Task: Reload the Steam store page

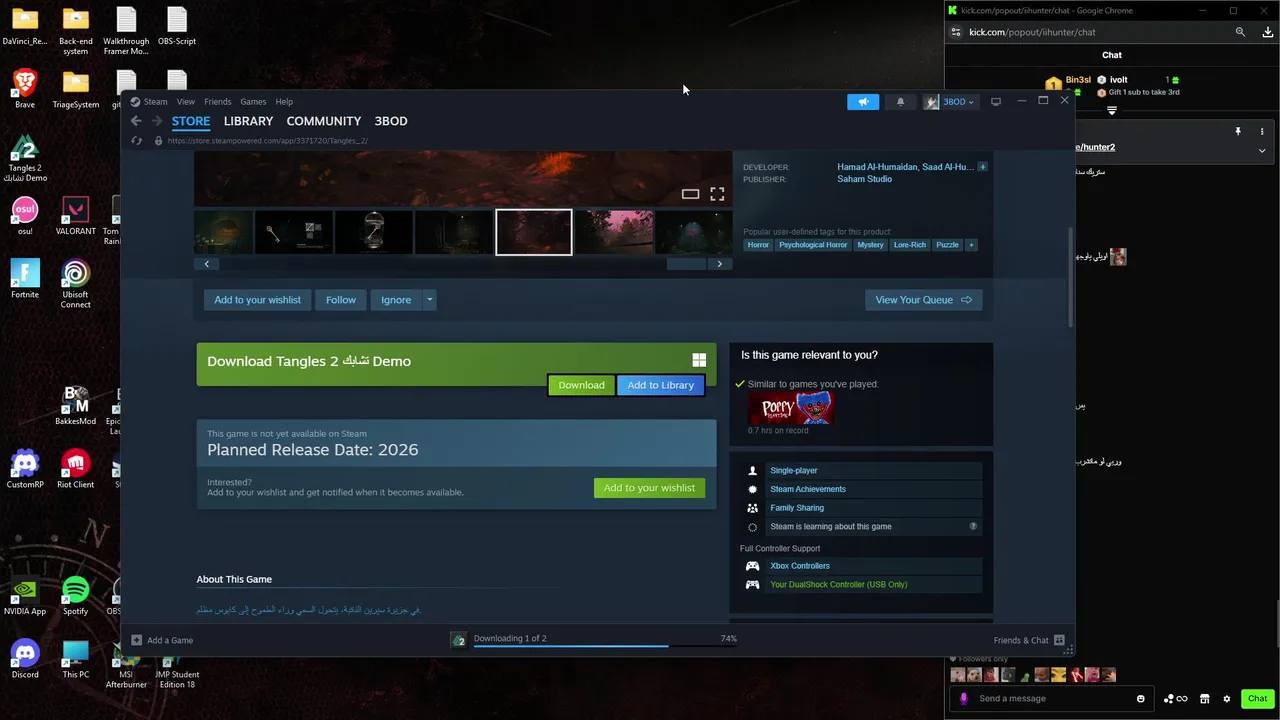Action: tap(137, 141)
